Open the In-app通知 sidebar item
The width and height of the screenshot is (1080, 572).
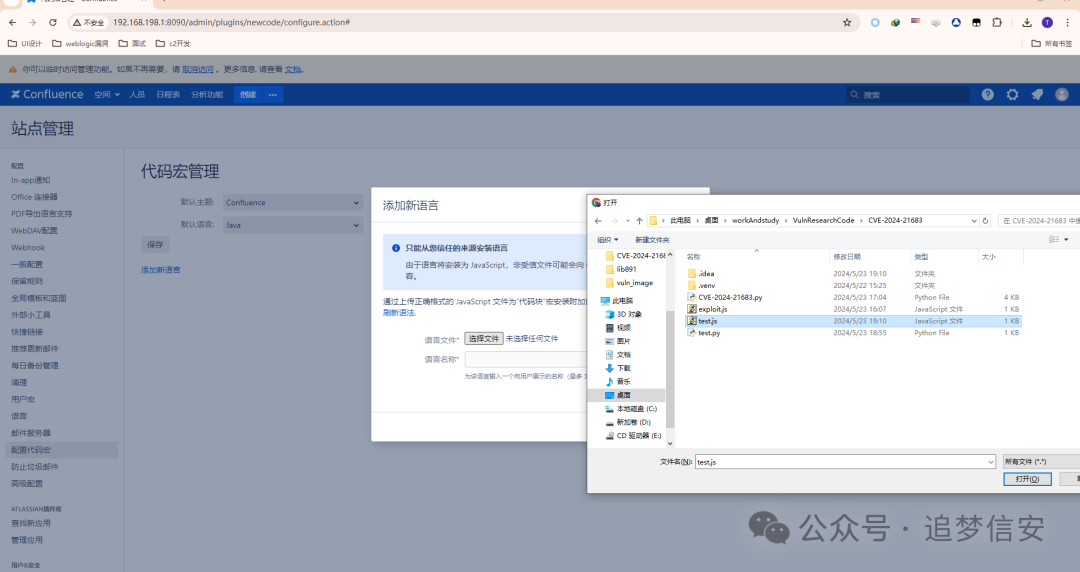pos(30,181)
